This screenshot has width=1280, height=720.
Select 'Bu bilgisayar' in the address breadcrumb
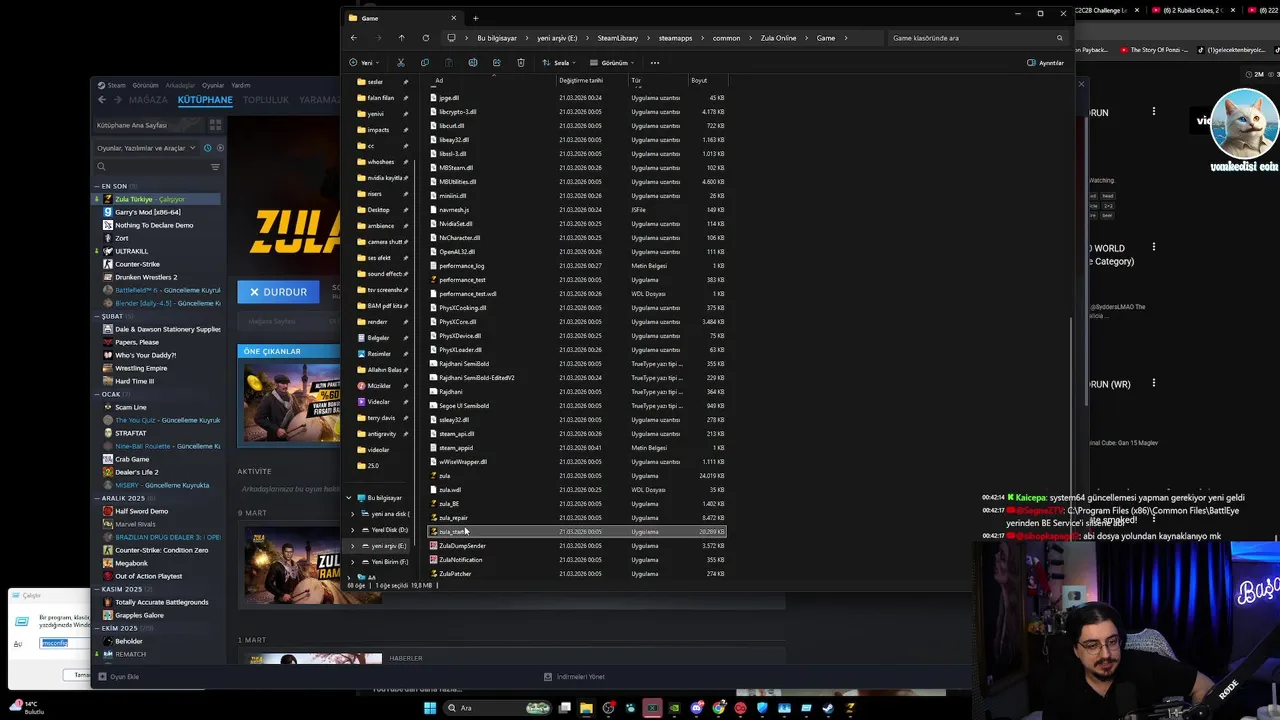coord(497,38)
